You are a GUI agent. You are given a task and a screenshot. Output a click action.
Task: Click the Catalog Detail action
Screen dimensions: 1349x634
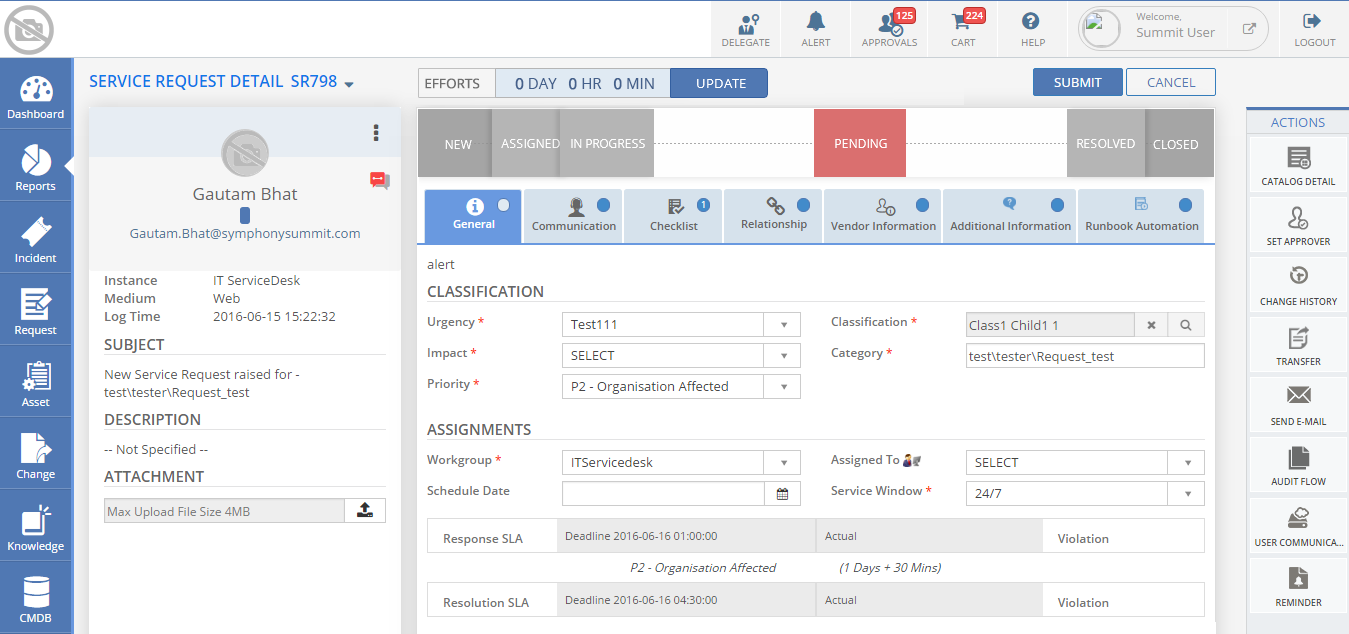point(1298,167)
